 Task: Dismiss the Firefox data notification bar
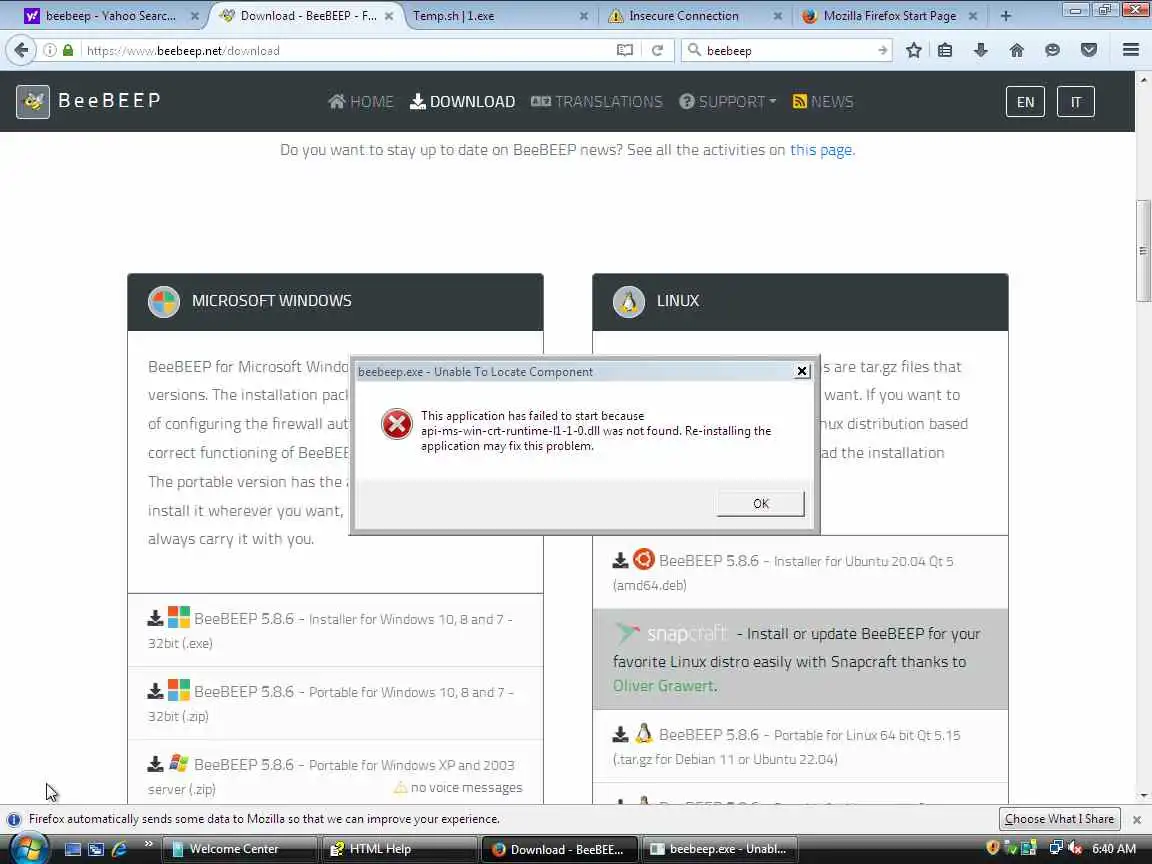(x=1137, y=819)
